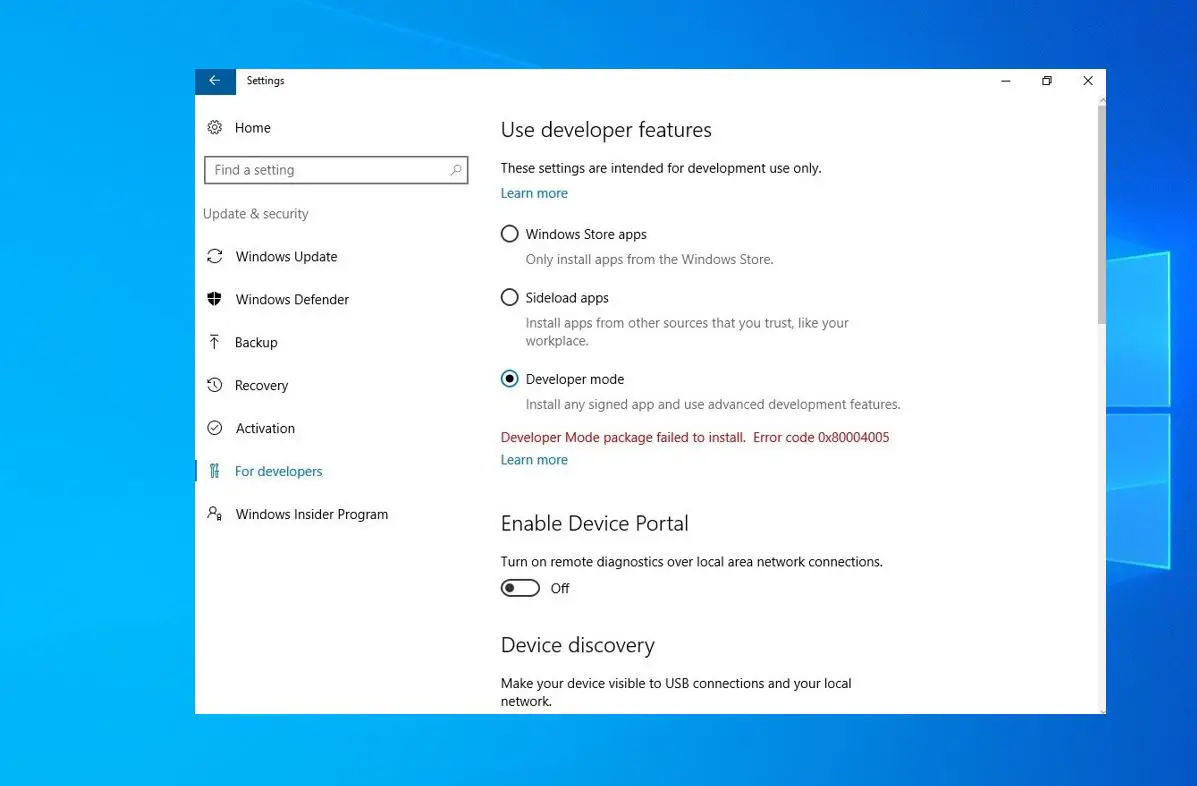Select the For developers tools icon

(x=215, y=471)
